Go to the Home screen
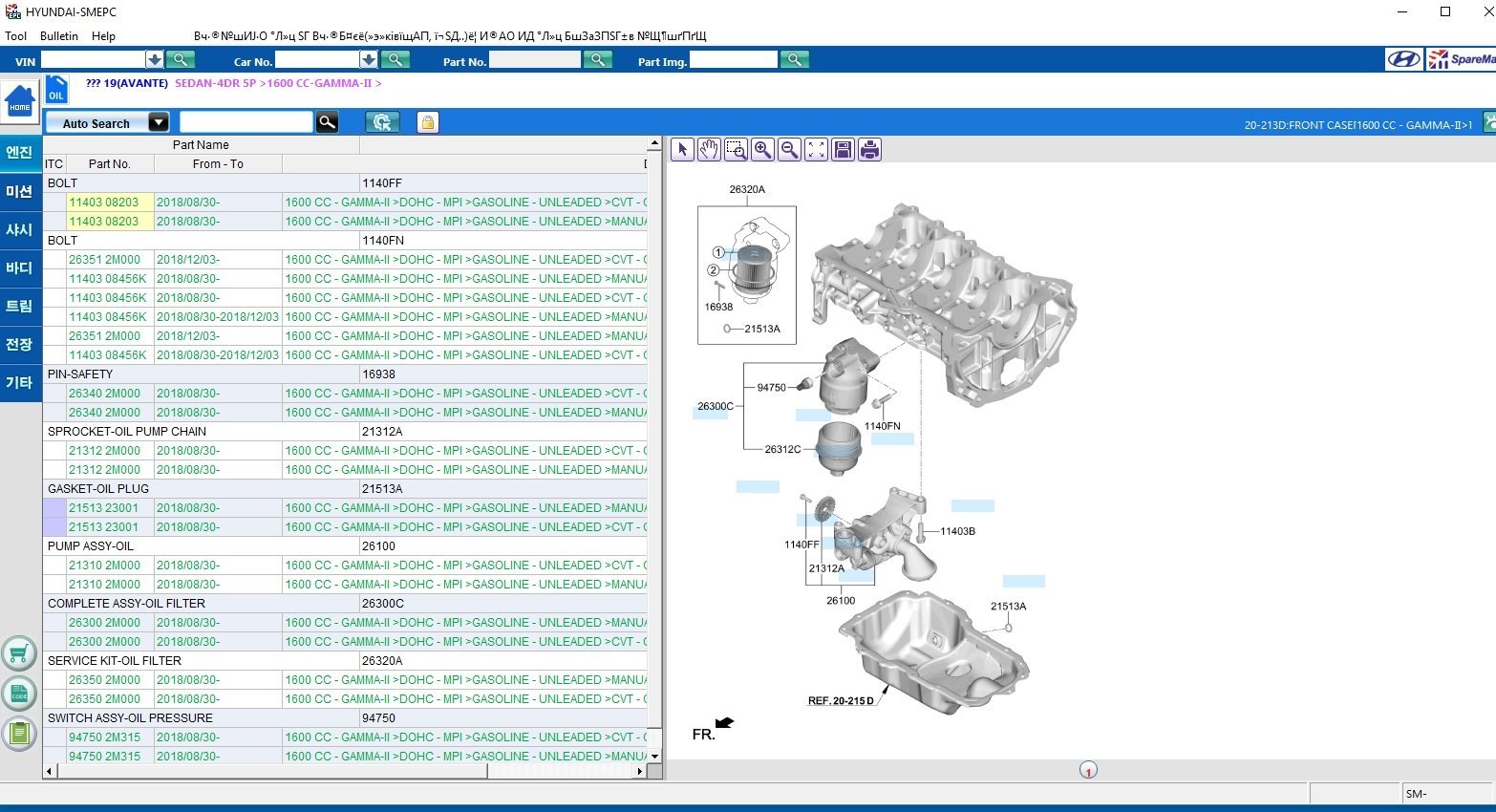Image resolution: width=1496 pixels, height=812 pixels. (20, 100)
